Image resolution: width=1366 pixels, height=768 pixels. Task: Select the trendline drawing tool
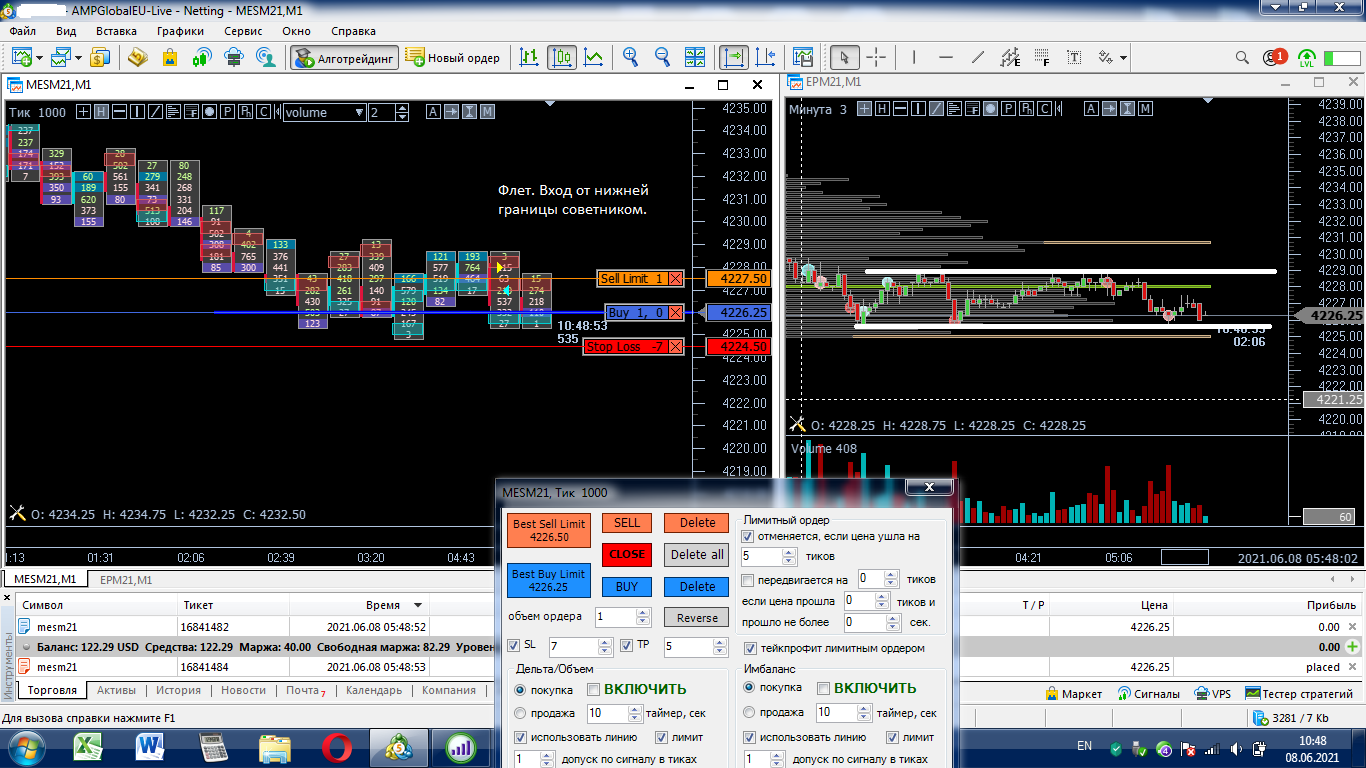[x=978, y=57]
